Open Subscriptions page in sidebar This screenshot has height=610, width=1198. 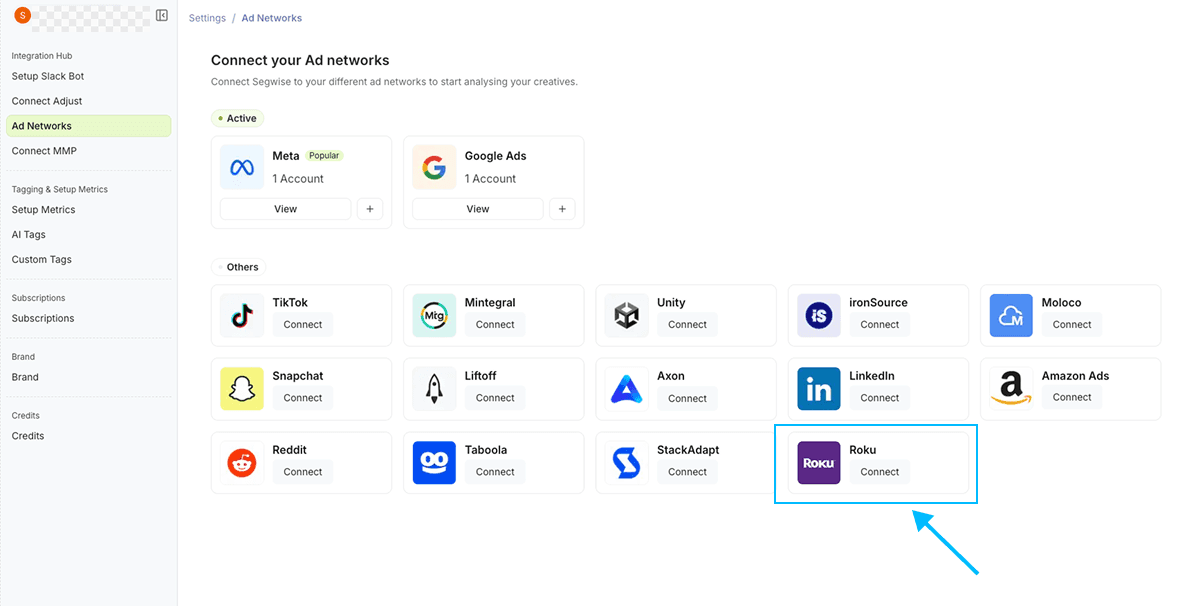tap(43, 319)
